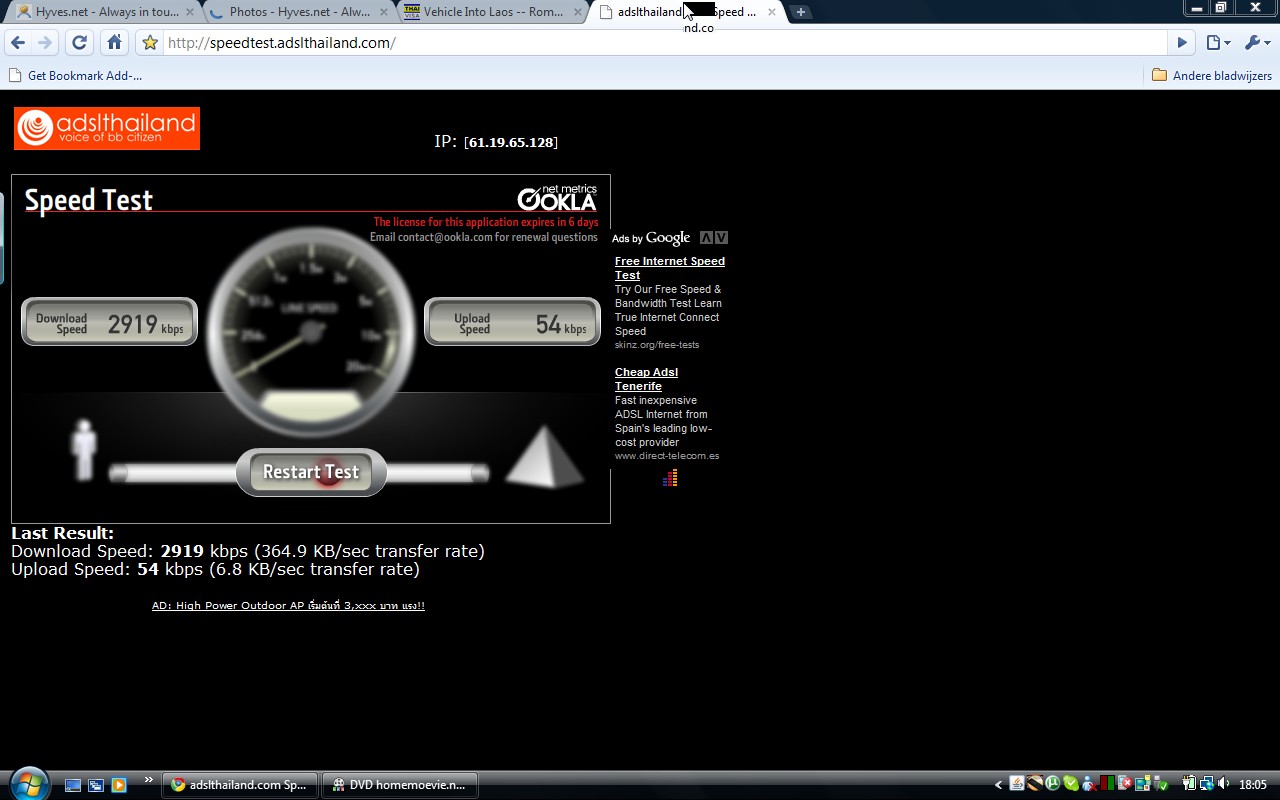Expand hidden system tray icons arrow
This screenshot has height=800, width=1280.
point(998,785)
